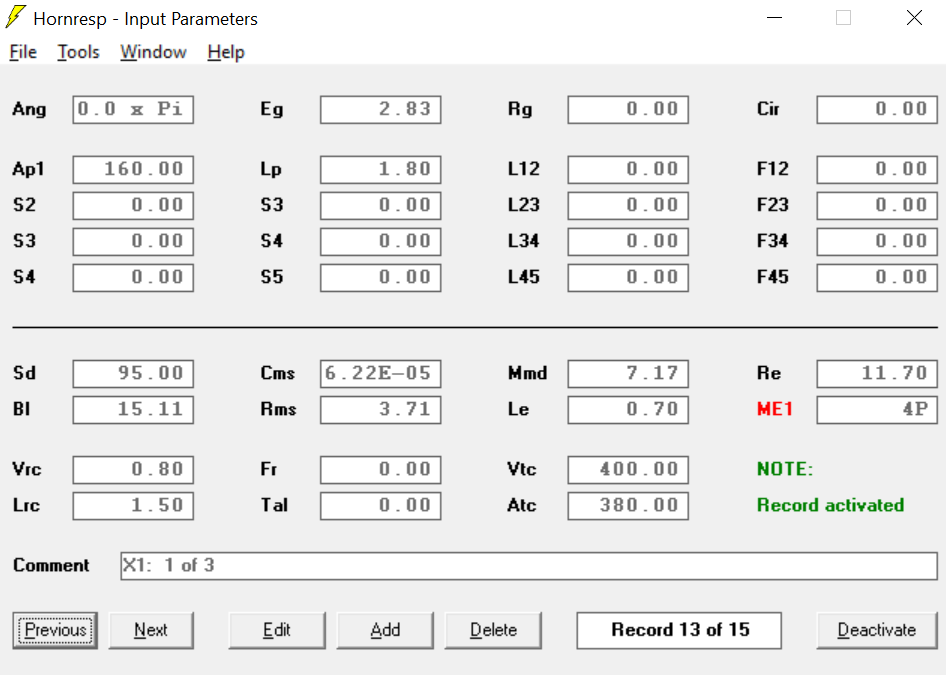This screenshot has width=946, height=675.
Task: Click the Fr input field
Action: pyautogui.click(x=381, y=470)
